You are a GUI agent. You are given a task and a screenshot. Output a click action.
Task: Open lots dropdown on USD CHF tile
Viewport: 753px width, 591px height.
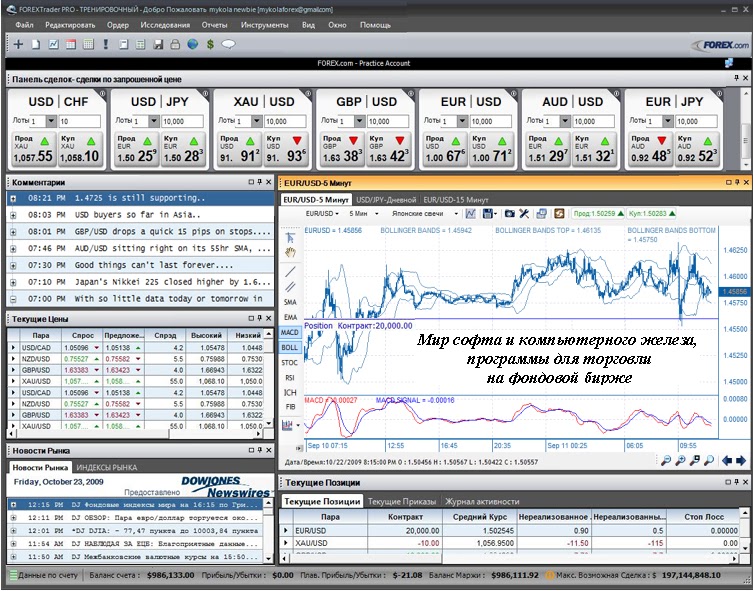tap(51, 121)
